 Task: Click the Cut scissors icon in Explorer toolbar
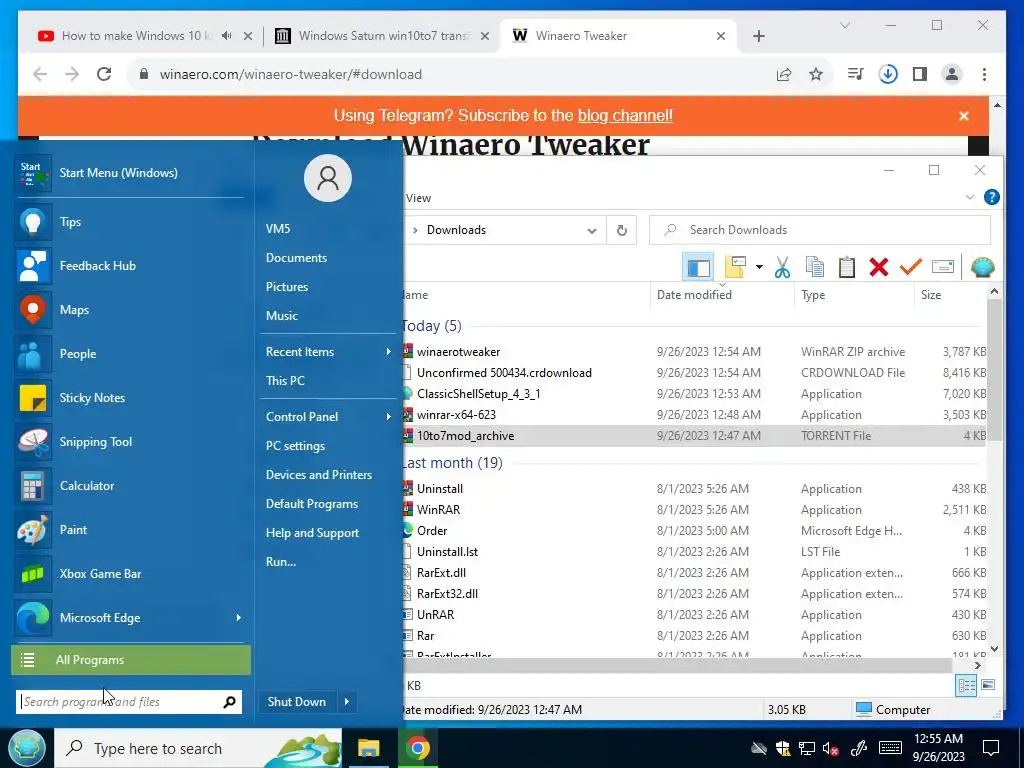point(782,267)
